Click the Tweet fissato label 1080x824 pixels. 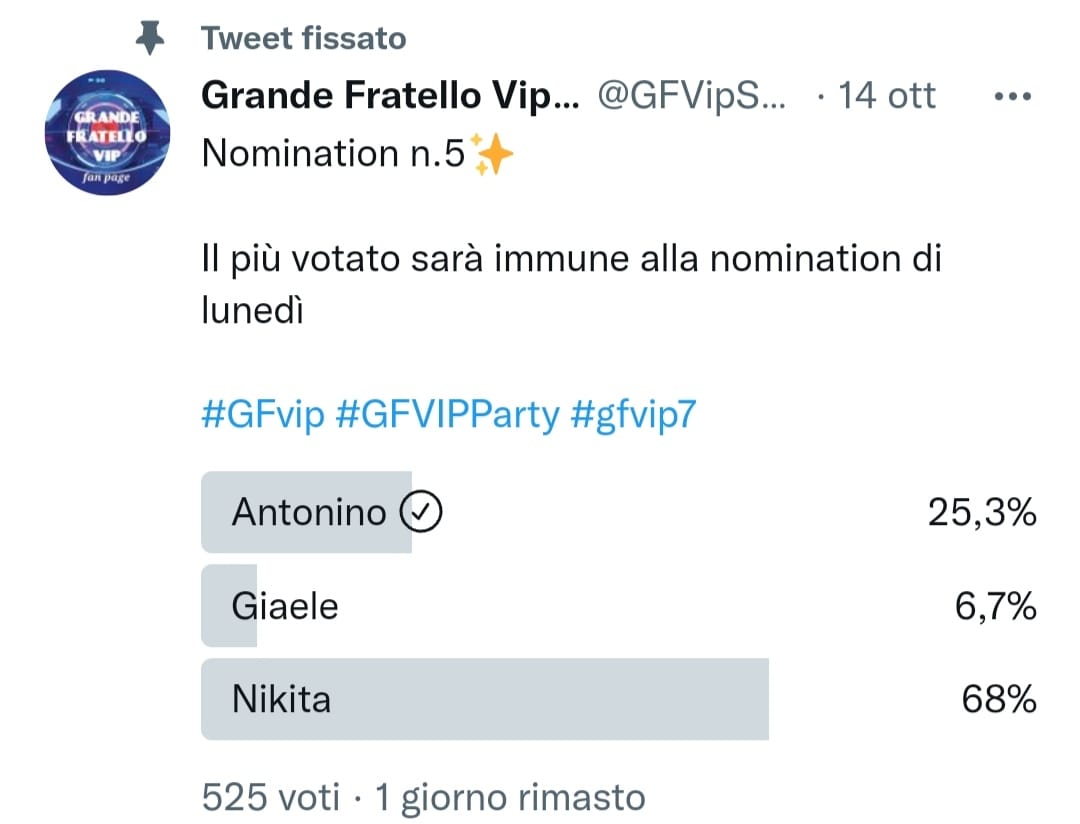point(304,39)
